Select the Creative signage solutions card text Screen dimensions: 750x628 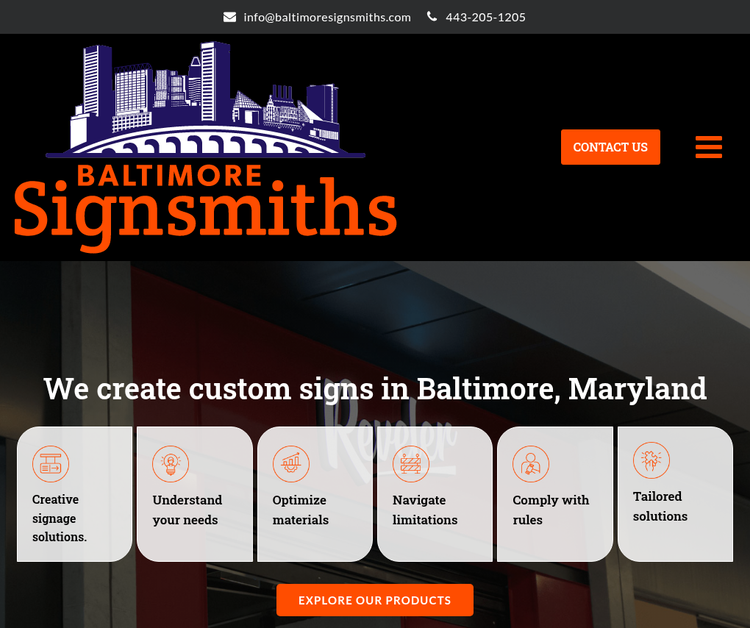(59, 518)
